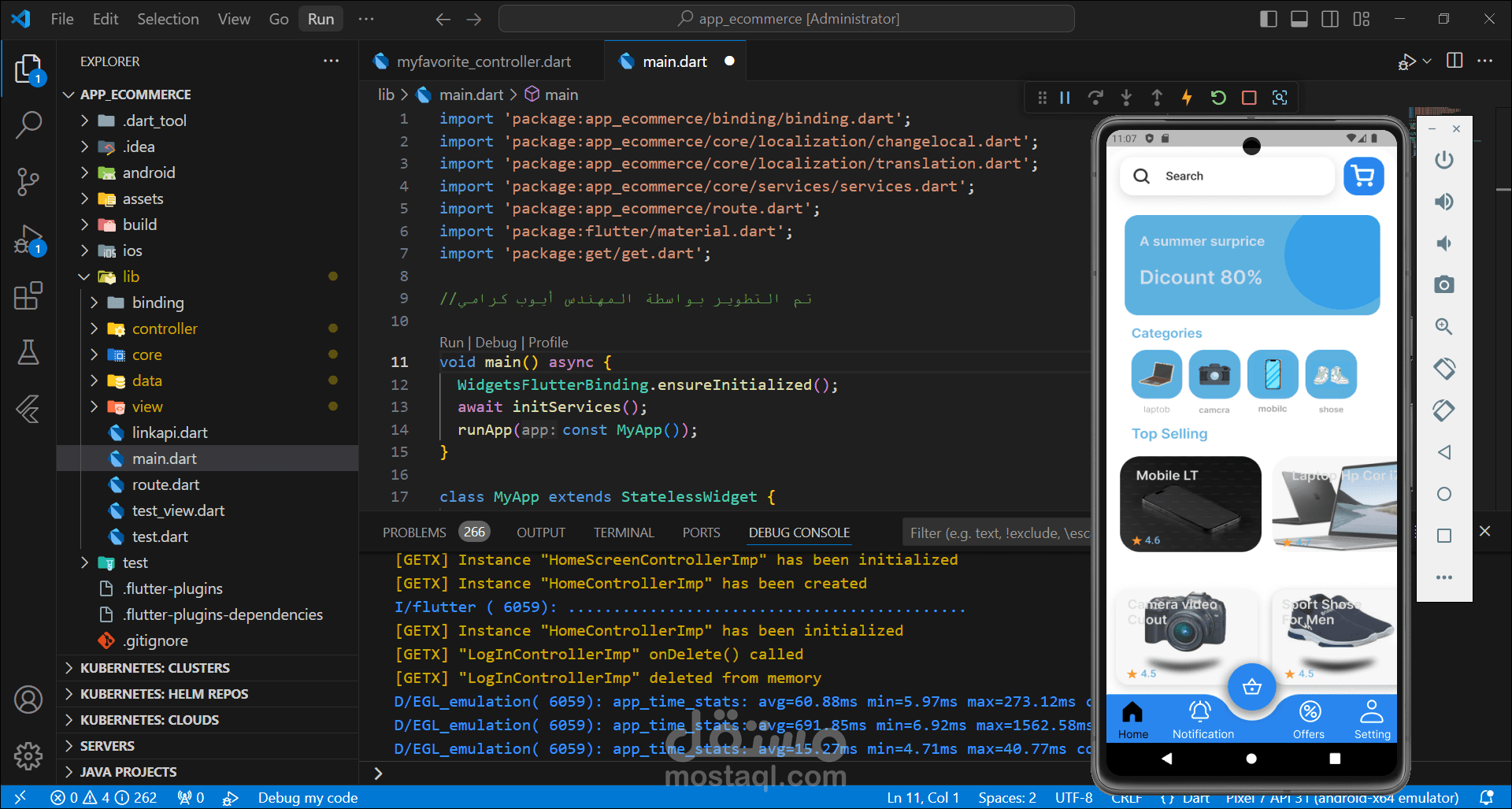Take emulator screenshot with camera icon
This screenshot has width=1512, height=809.
1443,284
